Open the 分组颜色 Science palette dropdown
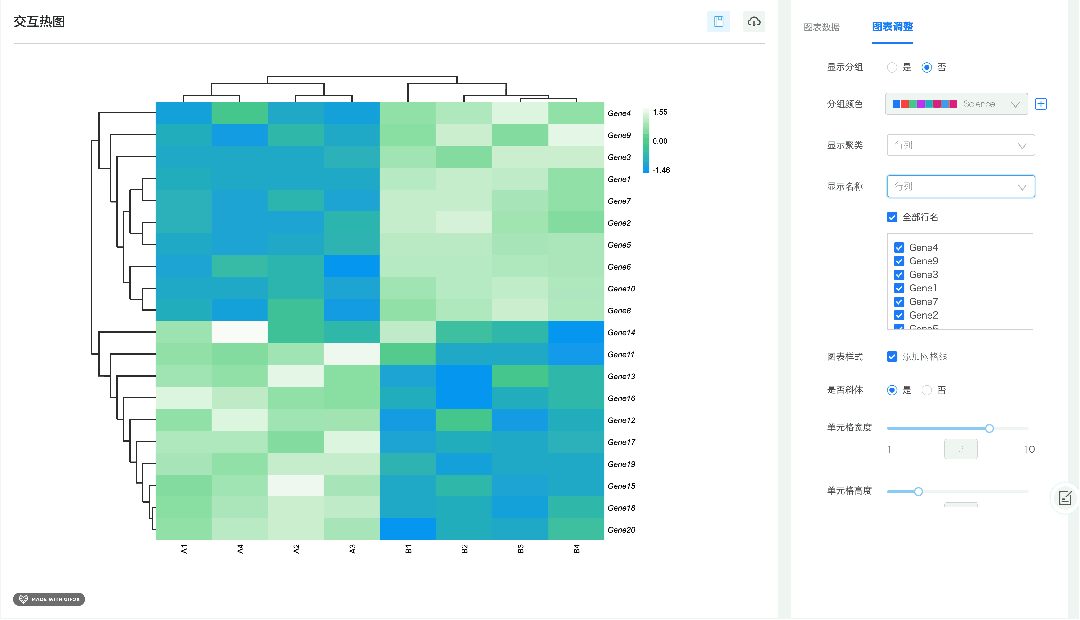Image resolution: width=1080 pixels, height=620 pixels. [x=957, y=104]
